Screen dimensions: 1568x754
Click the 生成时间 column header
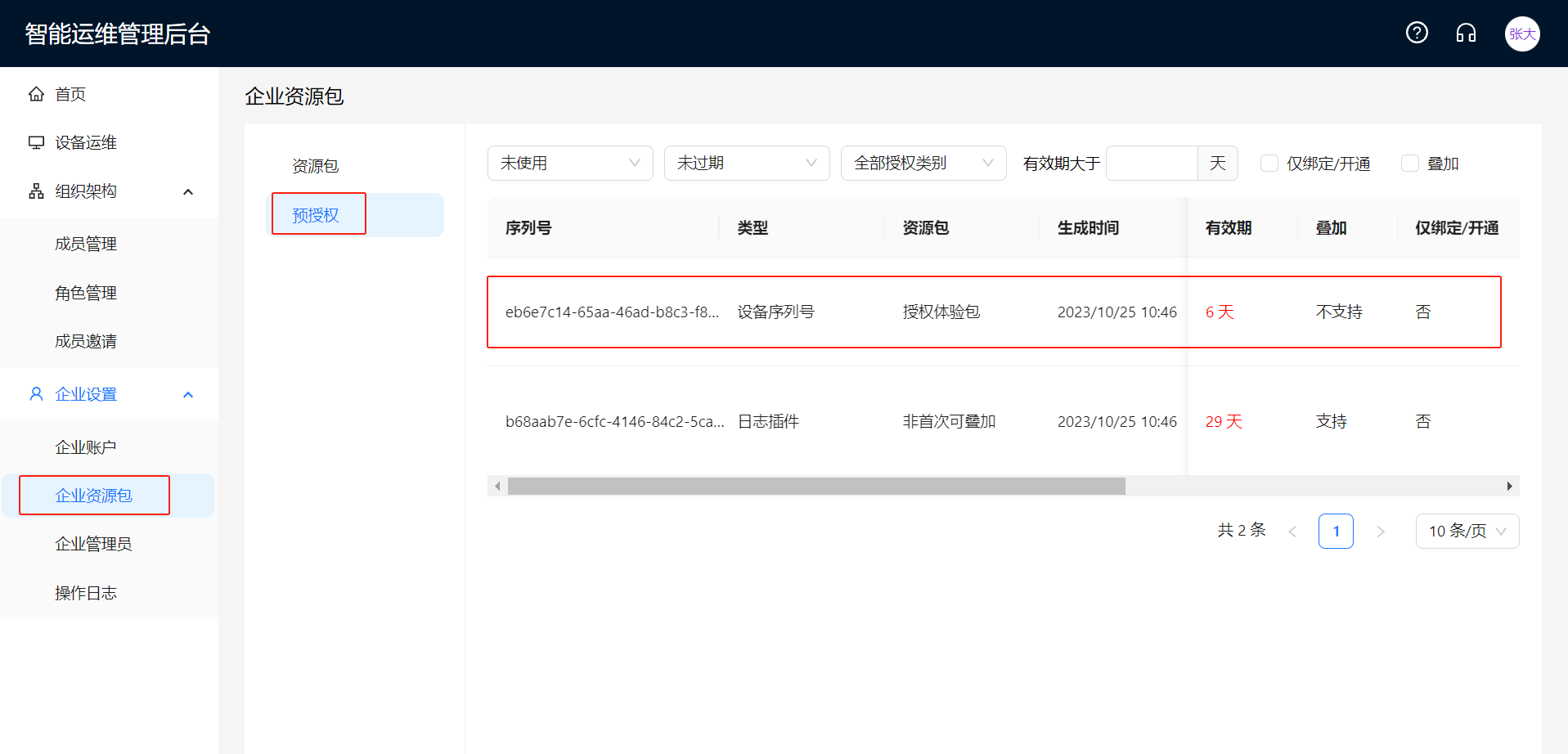pyautogui.click(x=1088, y=228)
